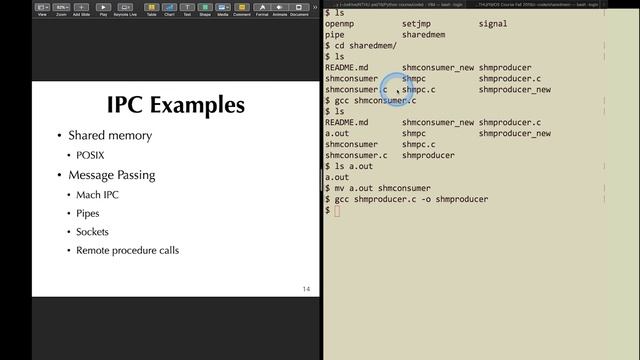Open the Animate inspector

pos(280,7)
